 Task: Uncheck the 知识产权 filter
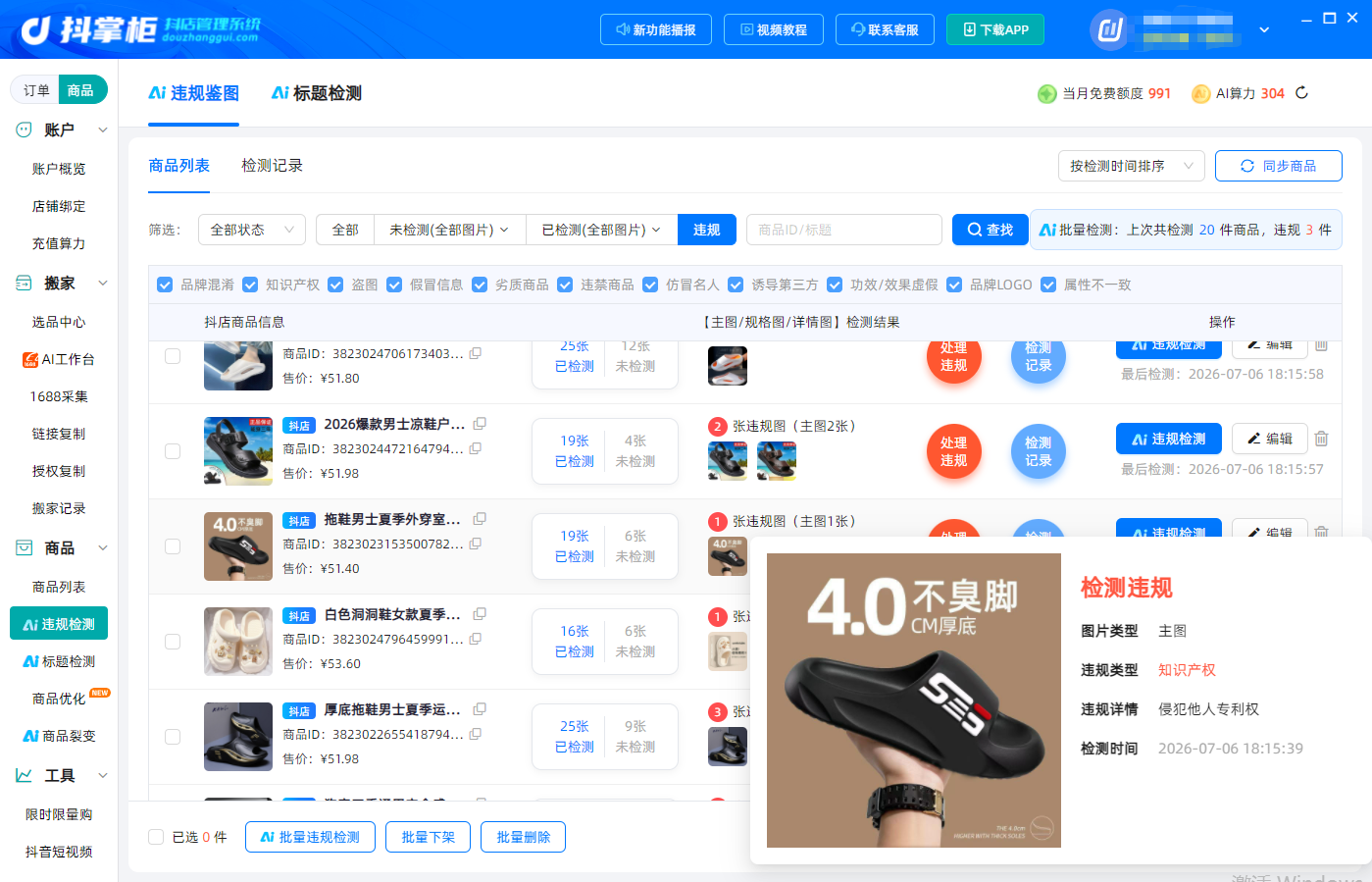click(250, 285)
